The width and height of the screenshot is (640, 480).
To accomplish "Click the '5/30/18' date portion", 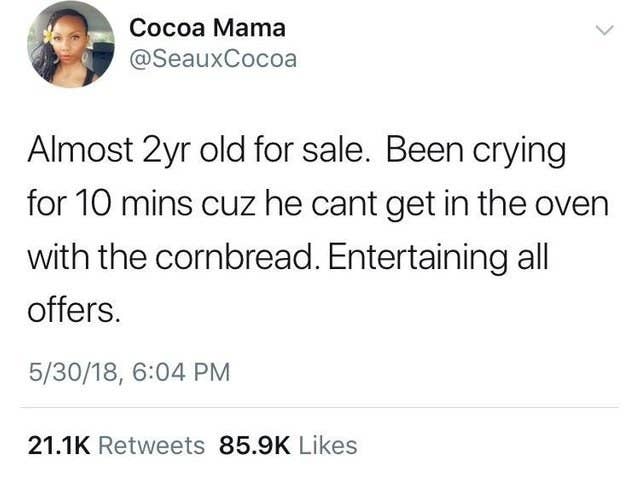I will 73,372.
